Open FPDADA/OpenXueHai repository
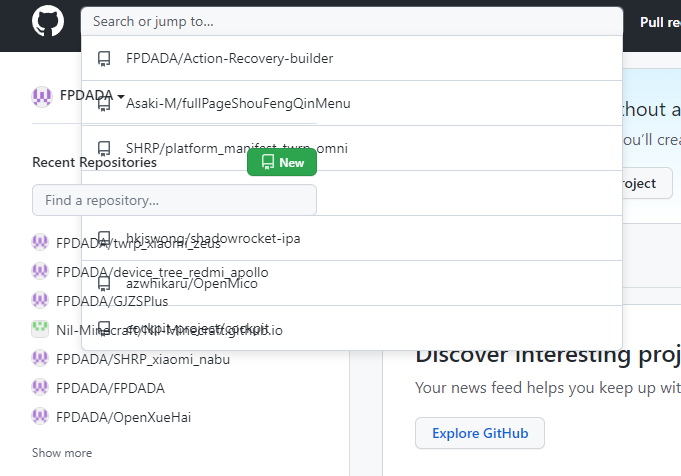 point(123,417)
